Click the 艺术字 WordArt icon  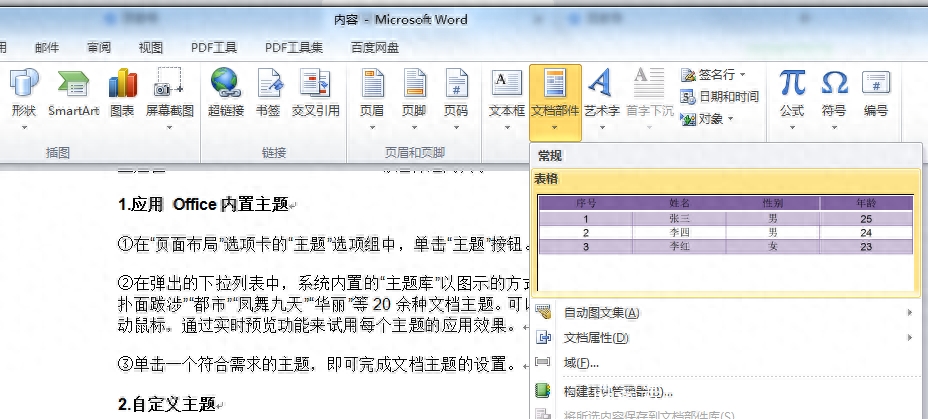point(600,83)
